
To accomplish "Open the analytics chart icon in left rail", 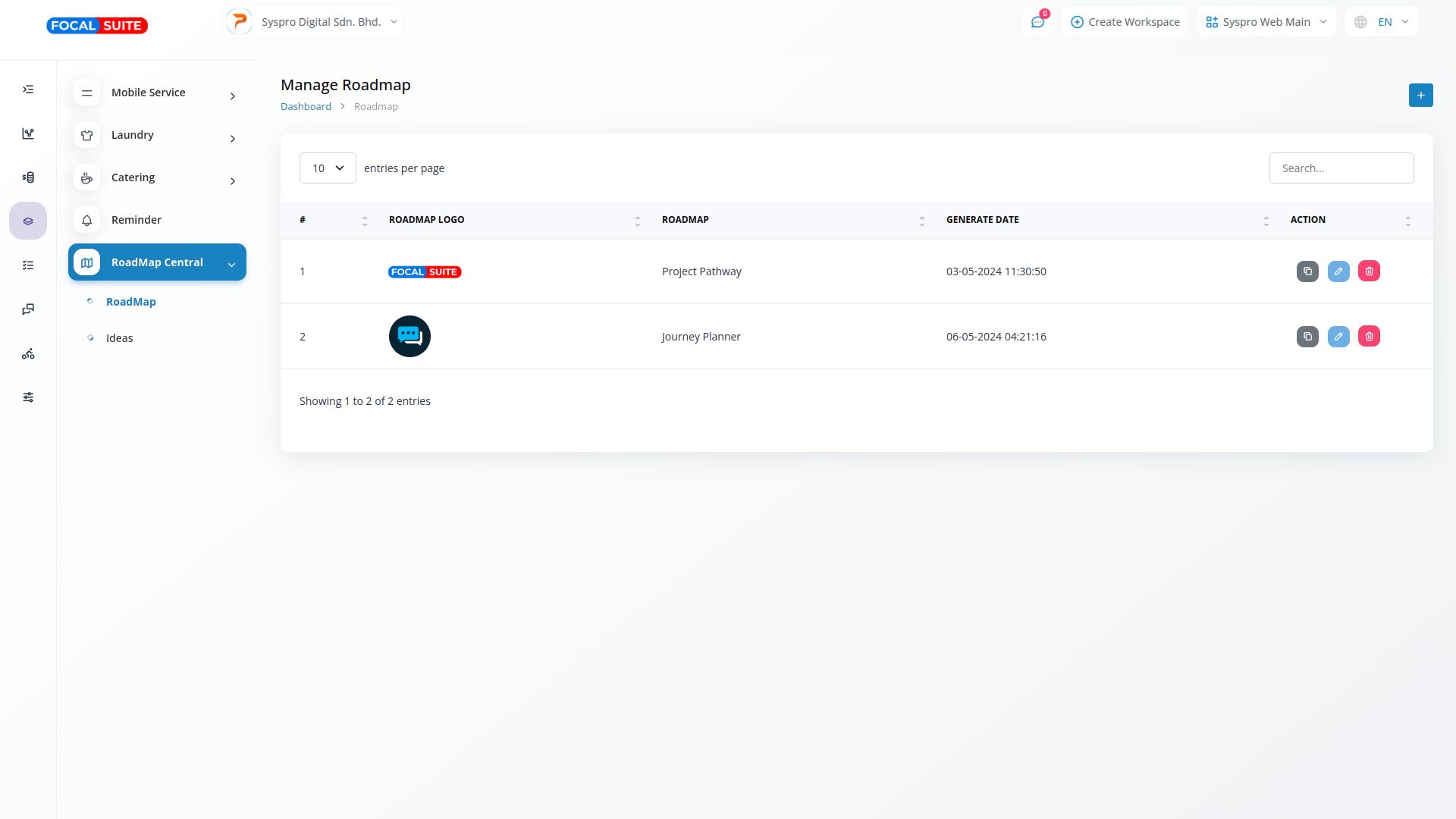I will (x=28, y=133).
